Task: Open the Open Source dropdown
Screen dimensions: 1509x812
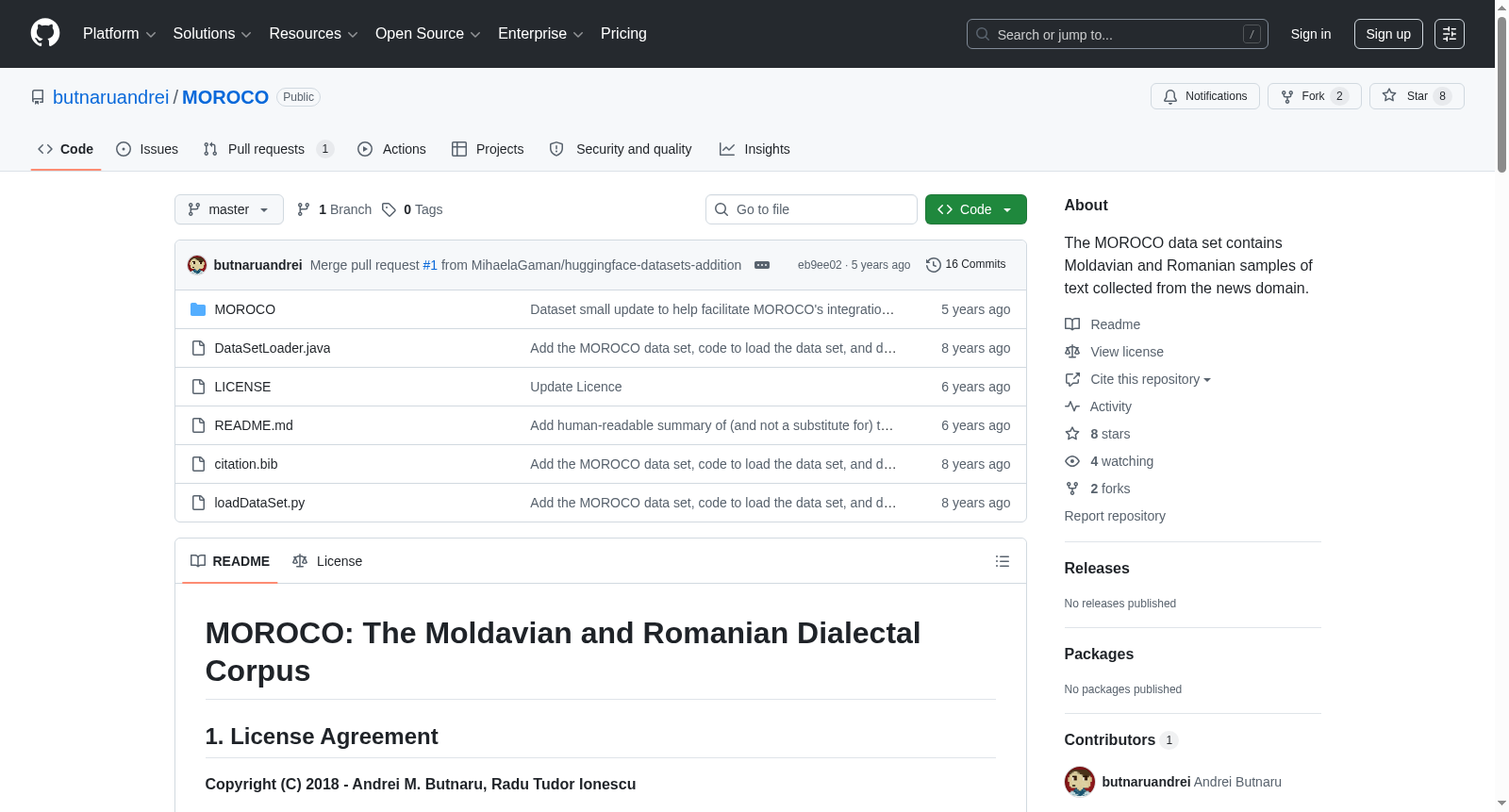Action: pyautogui.click(x=428, y=34)
